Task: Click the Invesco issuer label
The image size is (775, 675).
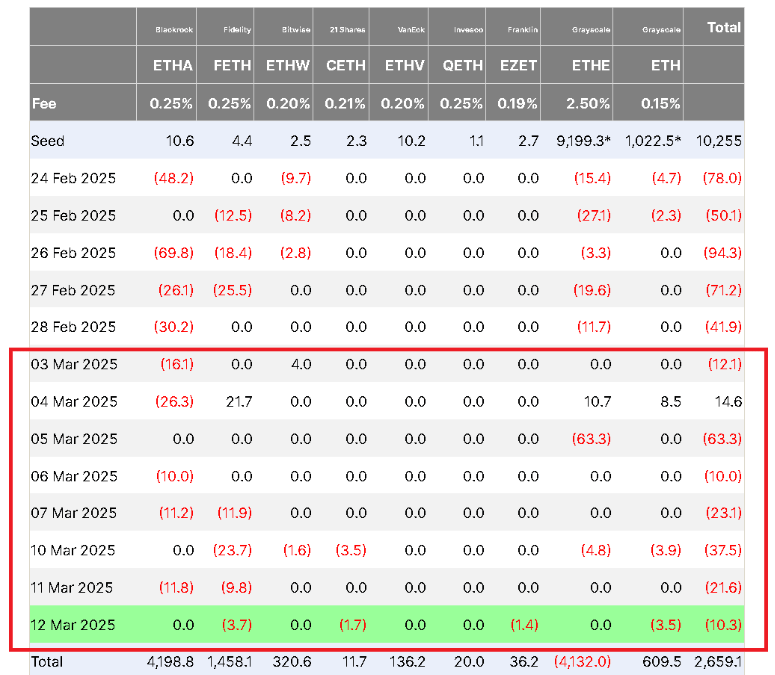Action: click(x=469, y=30)
